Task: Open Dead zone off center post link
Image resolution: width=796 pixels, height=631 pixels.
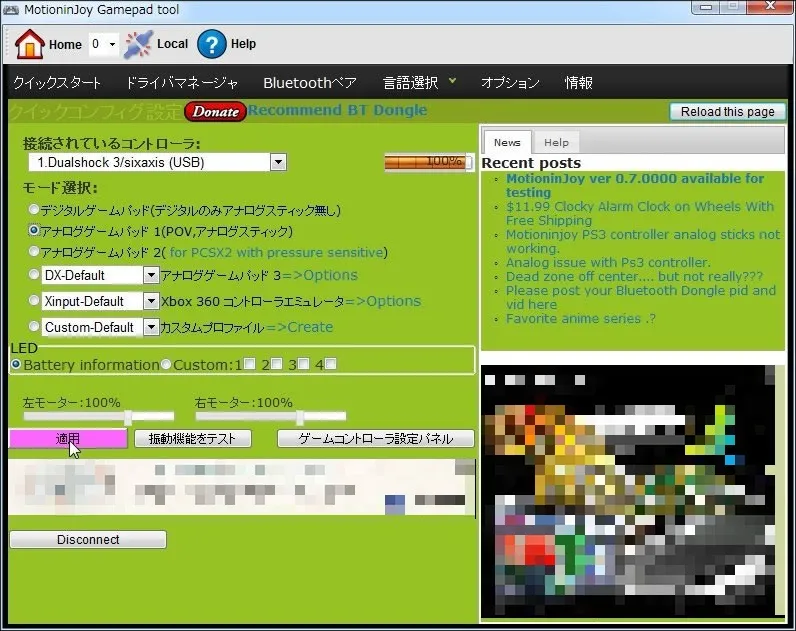Action: 634,276
